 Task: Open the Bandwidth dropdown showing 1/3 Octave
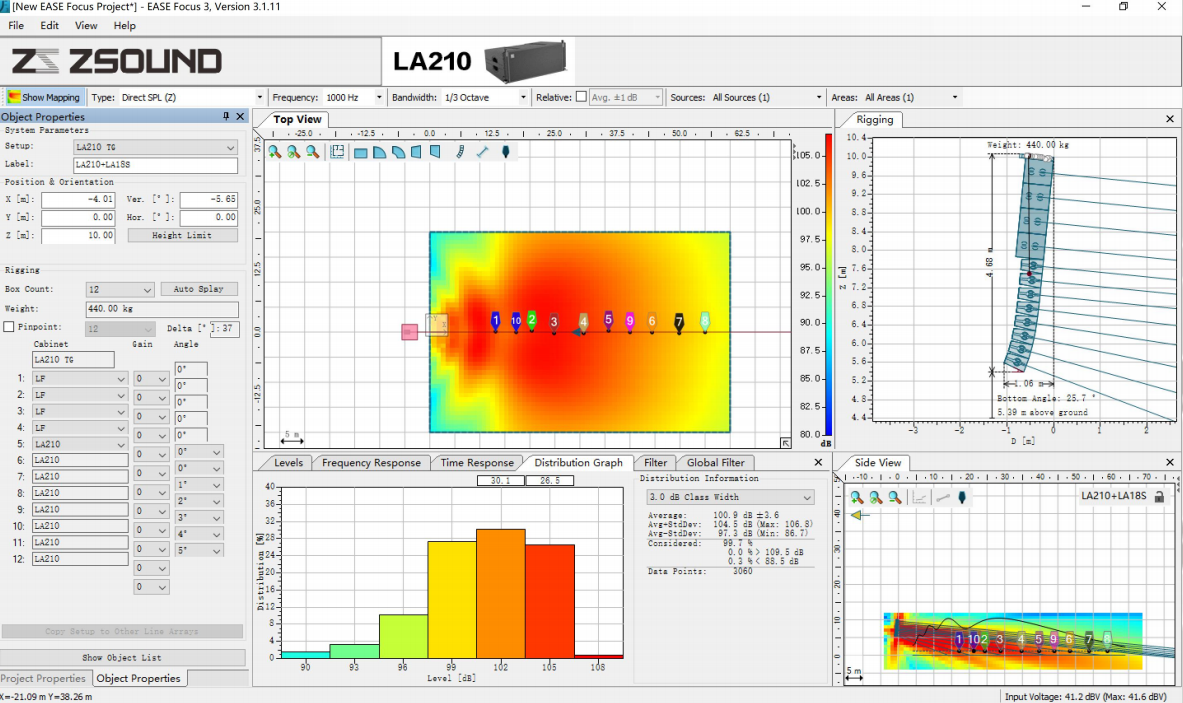(525, 96)
